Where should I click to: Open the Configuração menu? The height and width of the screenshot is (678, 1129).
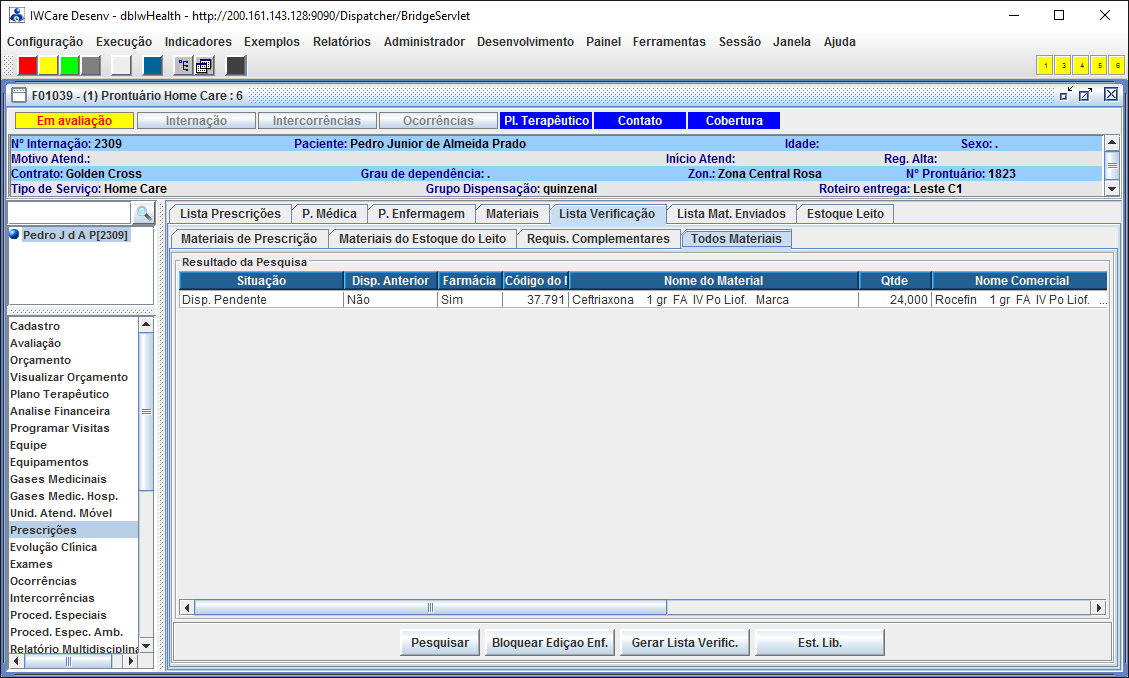[45, 42]
